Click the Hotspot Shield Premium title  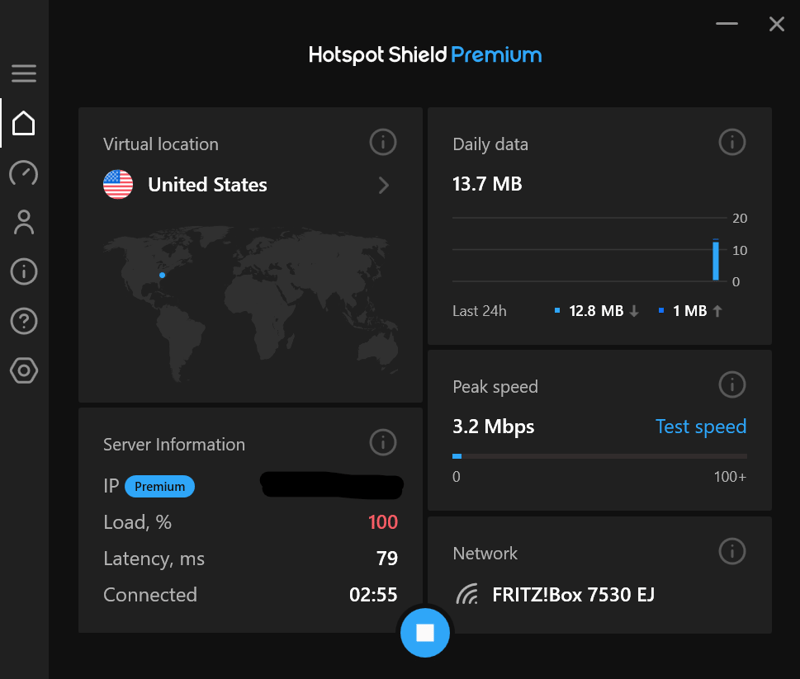(425, 55)
